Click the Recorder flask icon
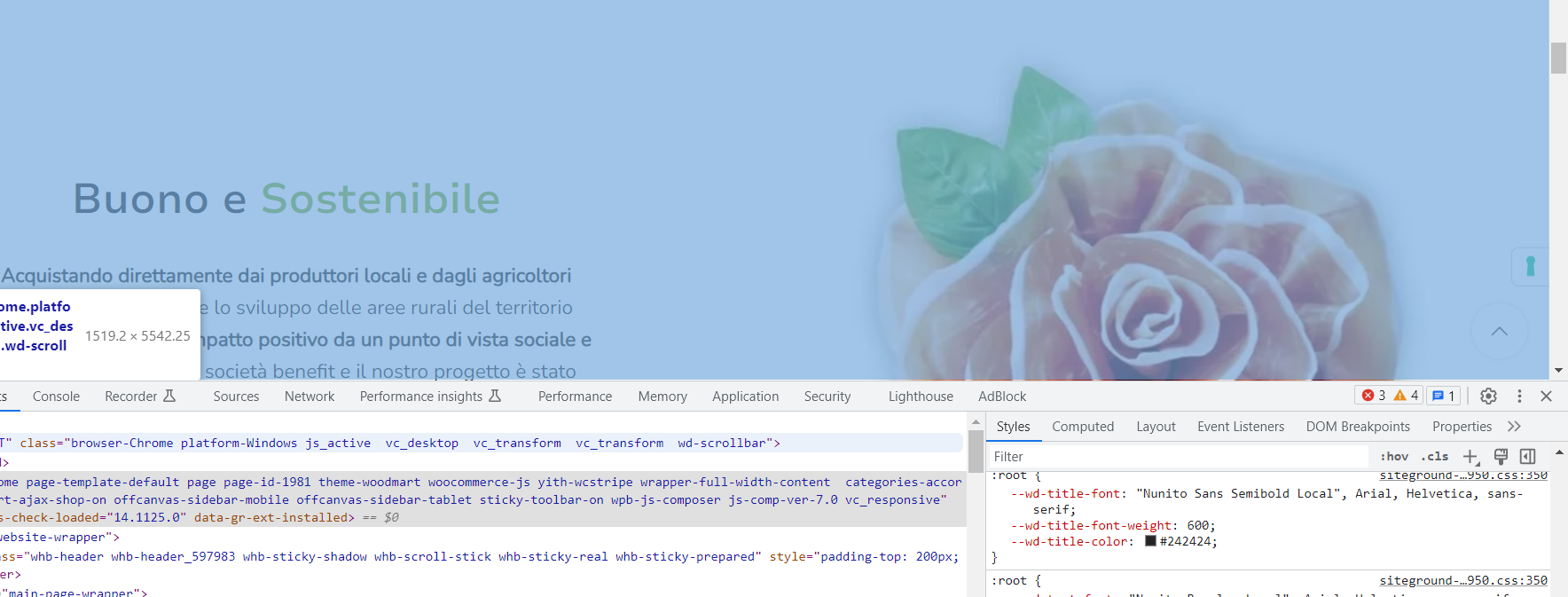This screenshot has height=597, width=1568. coord(169,396)
